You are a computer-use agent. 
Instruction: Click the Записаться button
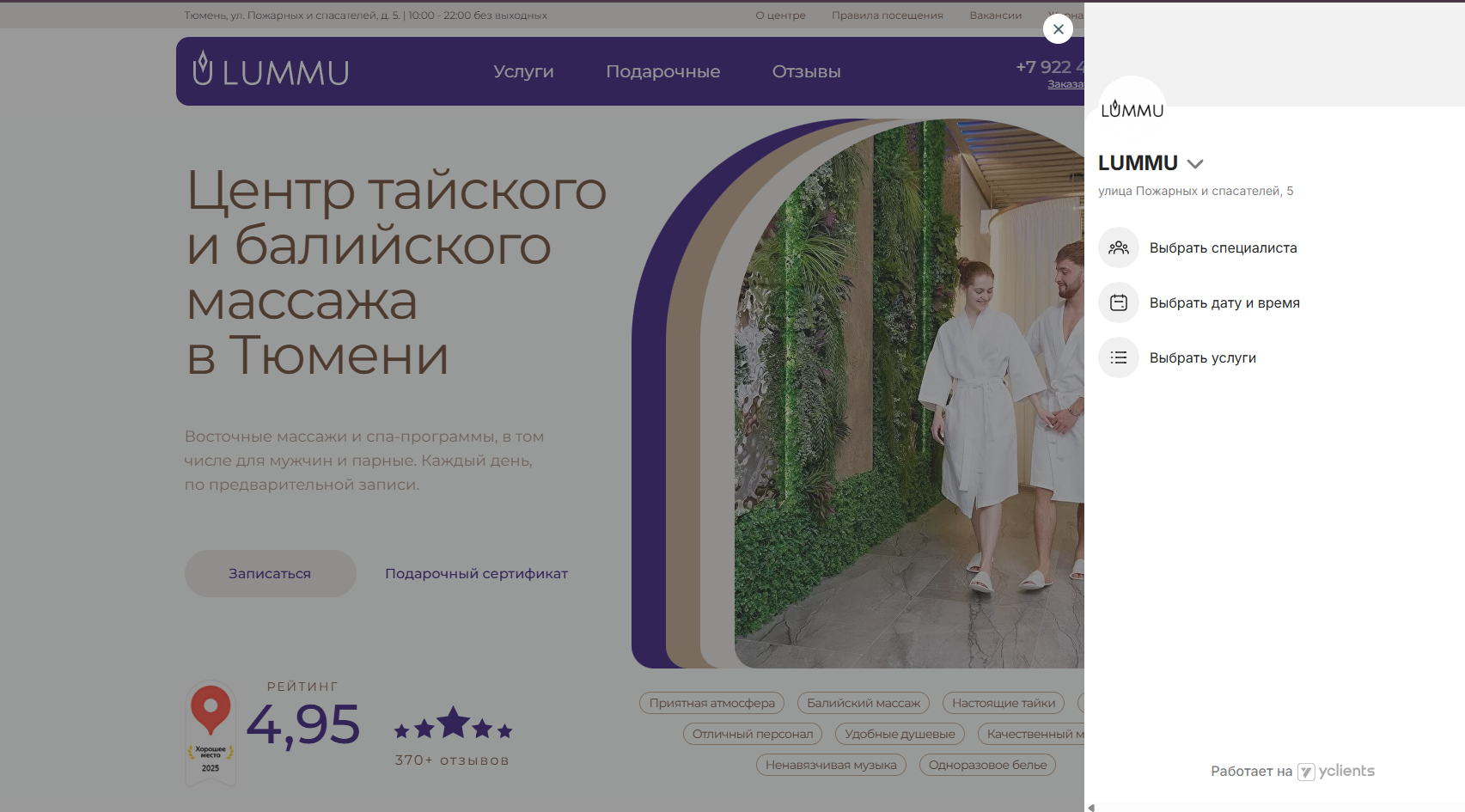(270, 573)
